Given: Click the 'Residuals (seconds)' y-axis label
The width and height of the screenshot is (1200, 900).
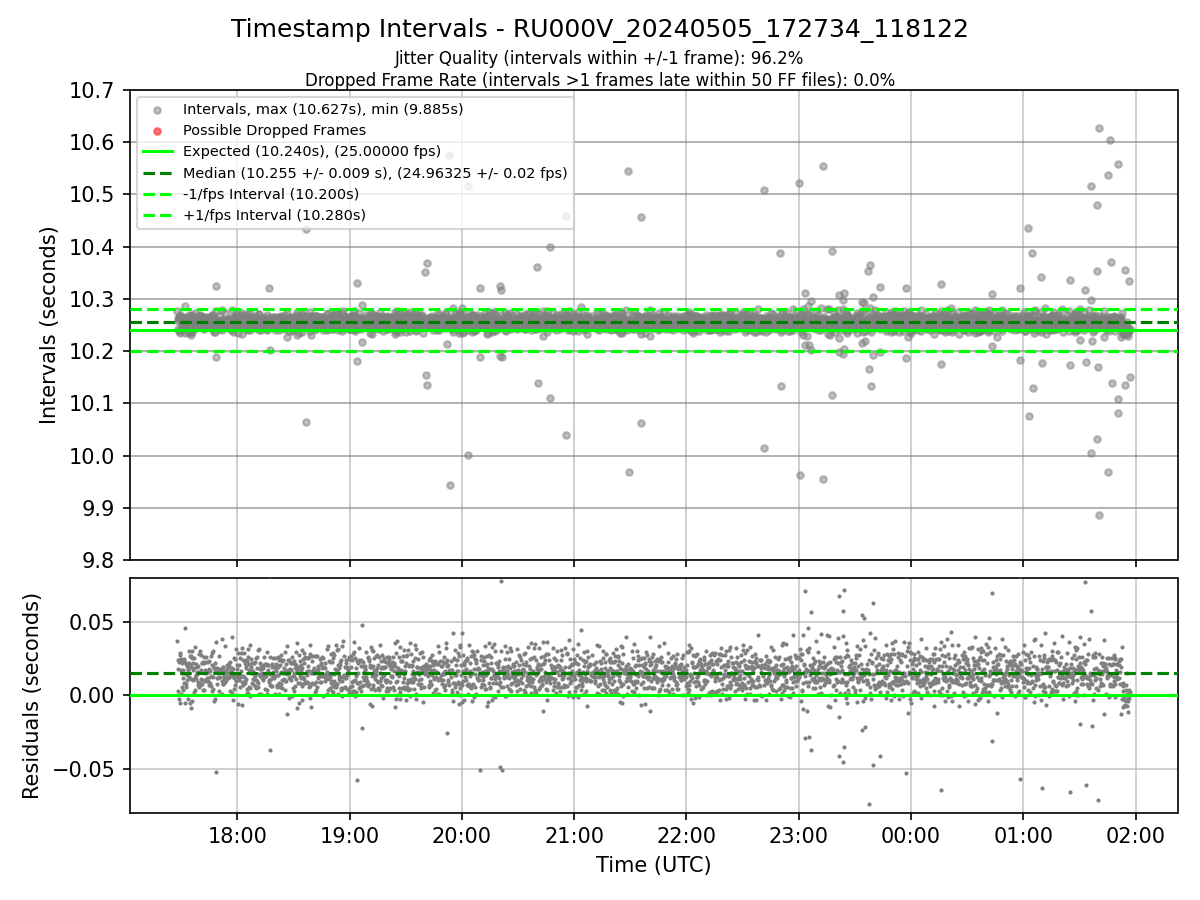Looking at the screenshot, I should [x=31, y=696].
